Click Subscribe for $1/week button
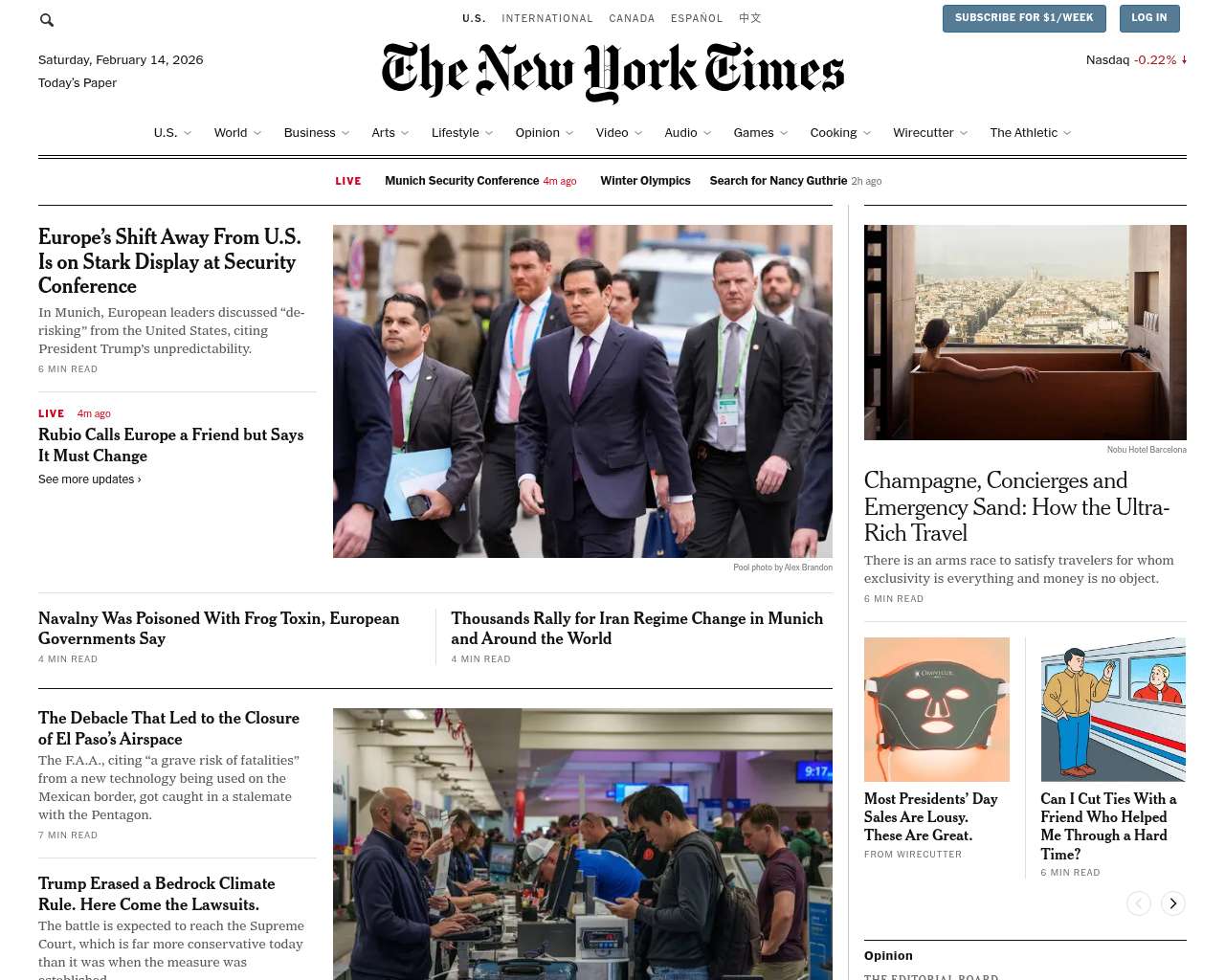Screen dimensions: 1225x980 point(1024,18)
